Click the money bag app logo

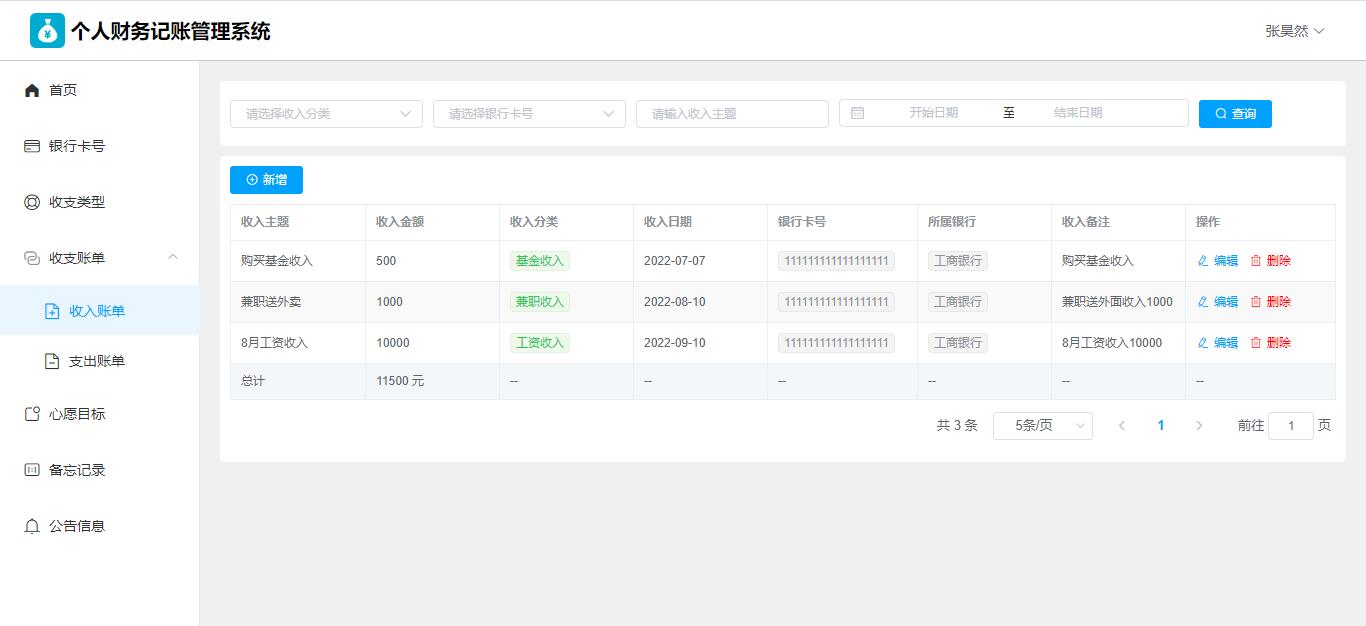pos(47,31)
